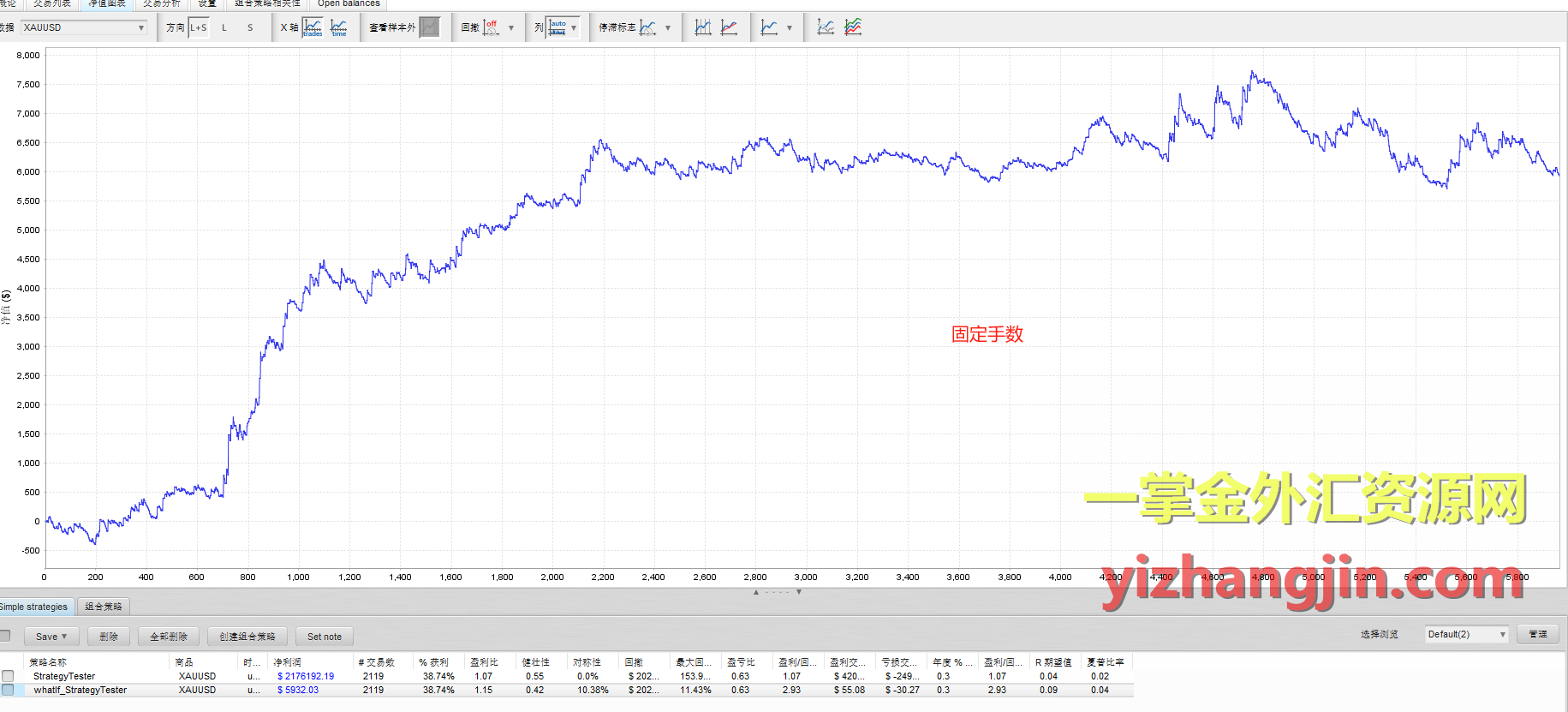Viewport: 1568px width, 712px height.
Task: Select L (long only) direction
Action: (224, 27)
